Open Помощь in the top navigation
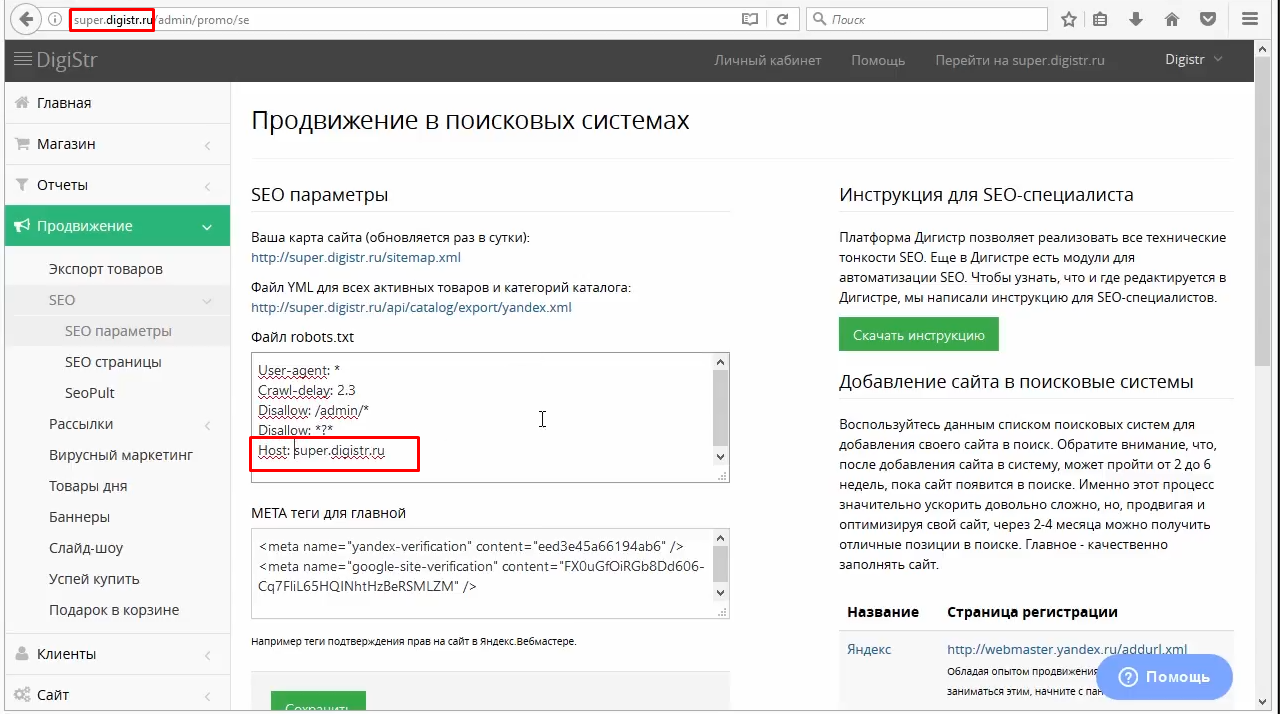The height and width of the screenshot is (714, 1280). [x=878, y=60]
